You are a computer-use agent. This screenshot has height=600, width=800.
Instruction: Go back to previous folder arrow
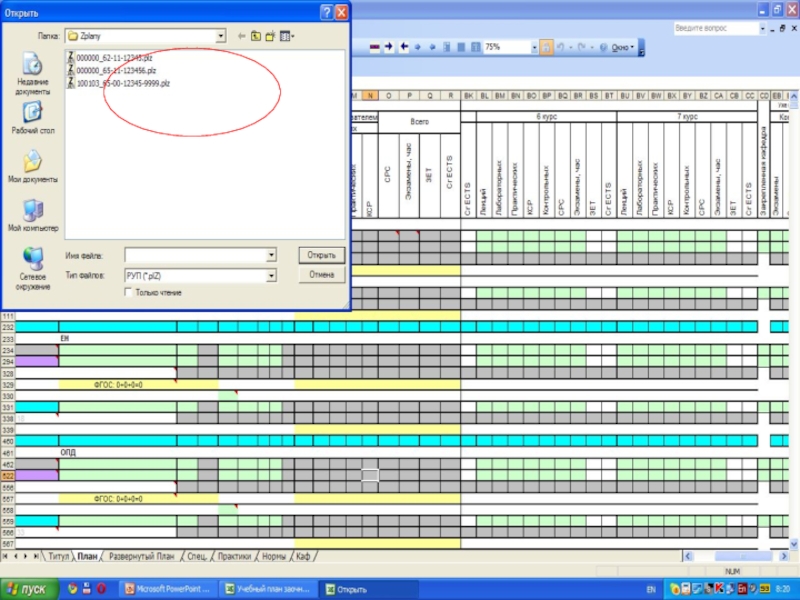242,36
